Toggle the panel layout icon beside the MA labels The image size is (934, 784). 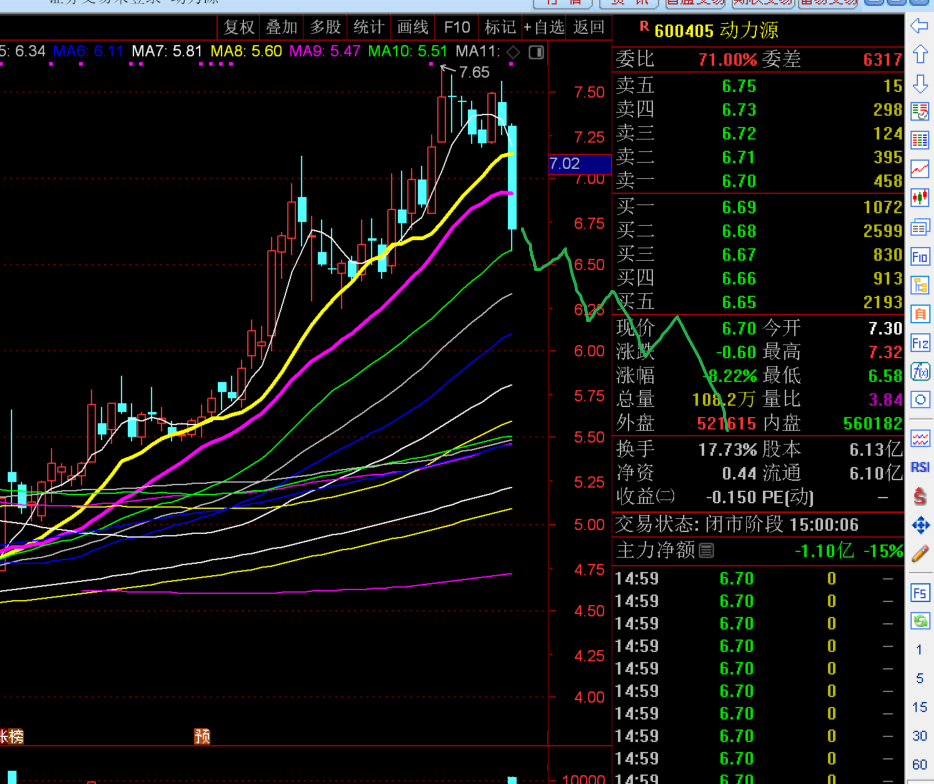click(536, 52)
